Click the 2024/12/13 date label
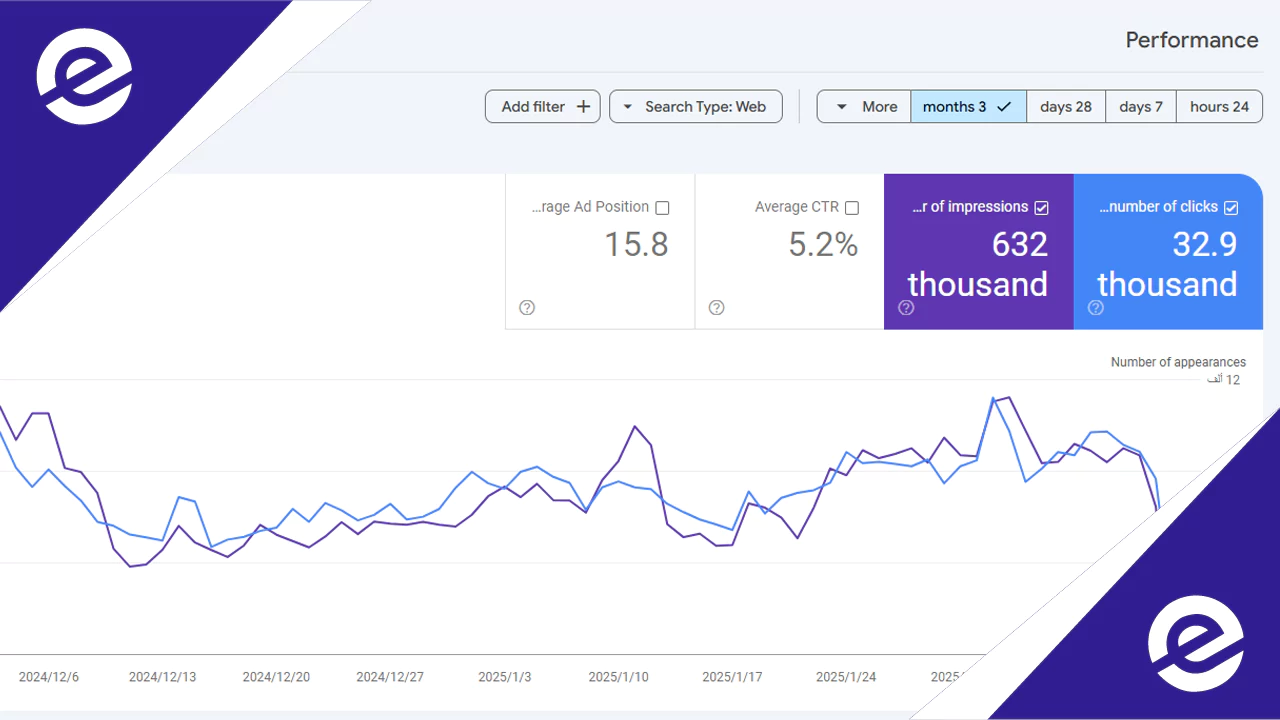Viewport: 1280px width, 720px height. click(162, 677)
